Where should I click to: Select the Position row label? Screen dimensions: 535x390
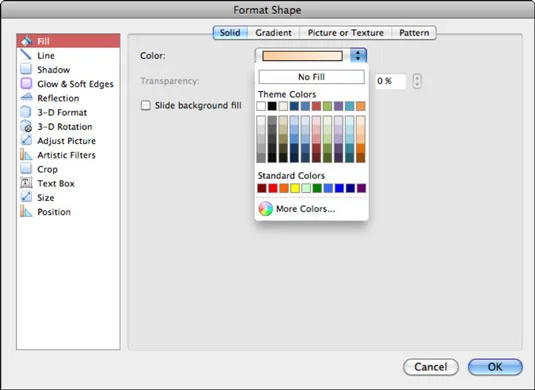click(54, 212)
